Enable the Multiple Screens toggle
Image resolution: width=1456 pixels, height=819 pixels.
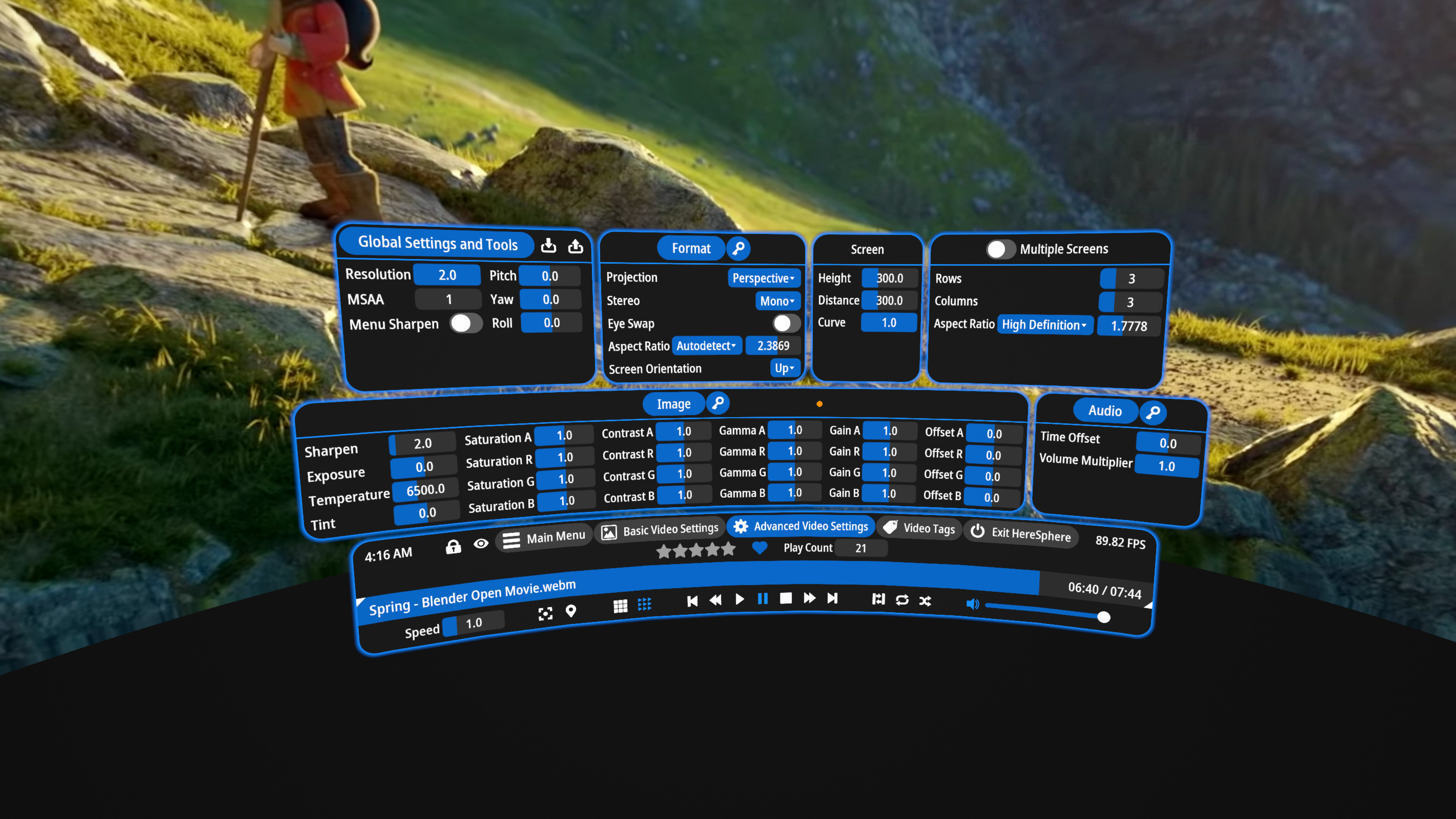pyautogui.click(x=1001, y=249)
